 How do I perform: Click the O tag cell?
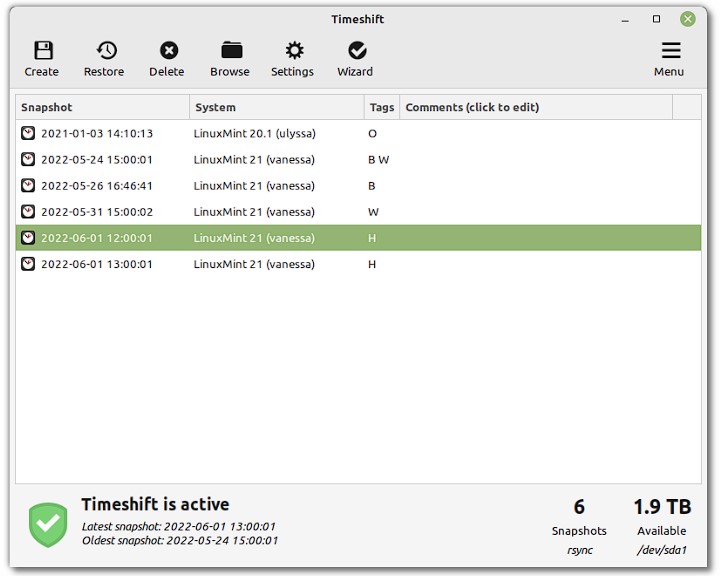coord(372,134)
